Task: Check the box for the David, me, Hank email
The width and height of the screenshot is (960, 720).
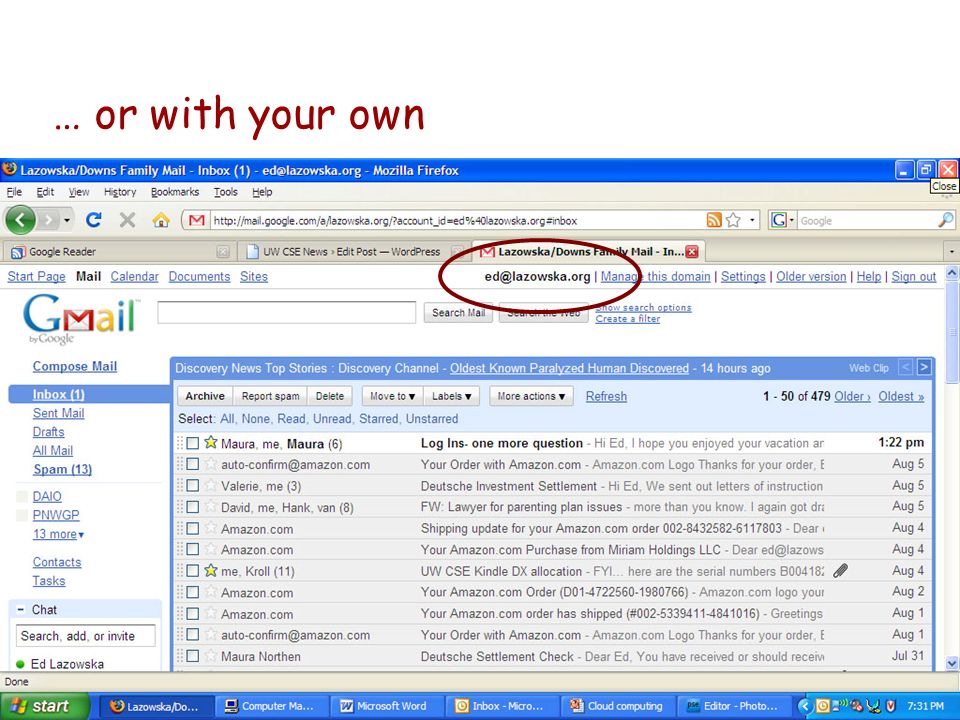Action: [x=193, y=507]
